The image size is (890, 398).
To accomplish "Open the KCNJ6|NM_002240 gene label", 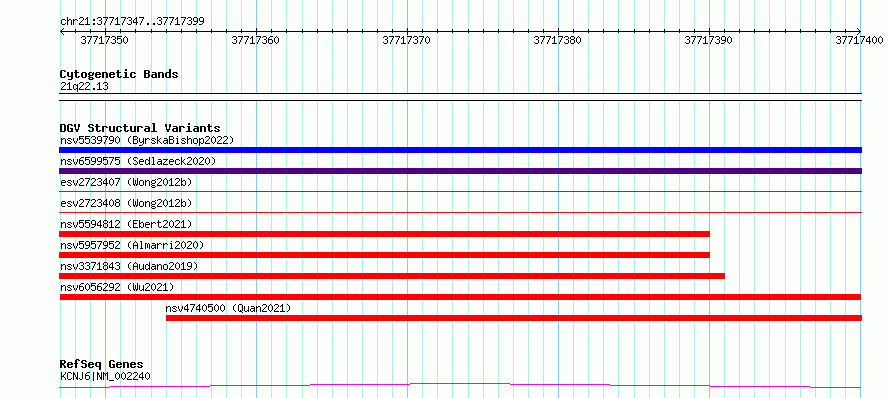I will [x=105, y=376].
